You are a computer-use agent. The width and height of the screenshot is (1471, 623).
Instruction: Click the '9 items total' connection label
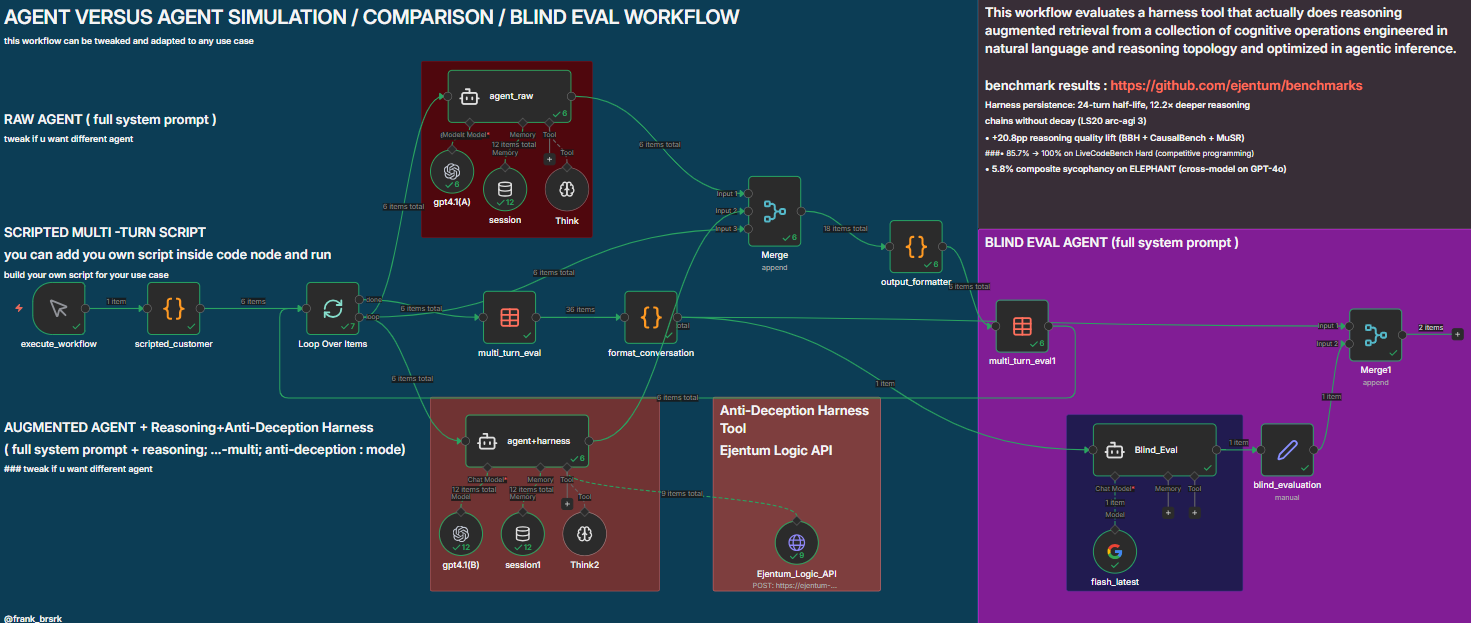tap(680, 494)
